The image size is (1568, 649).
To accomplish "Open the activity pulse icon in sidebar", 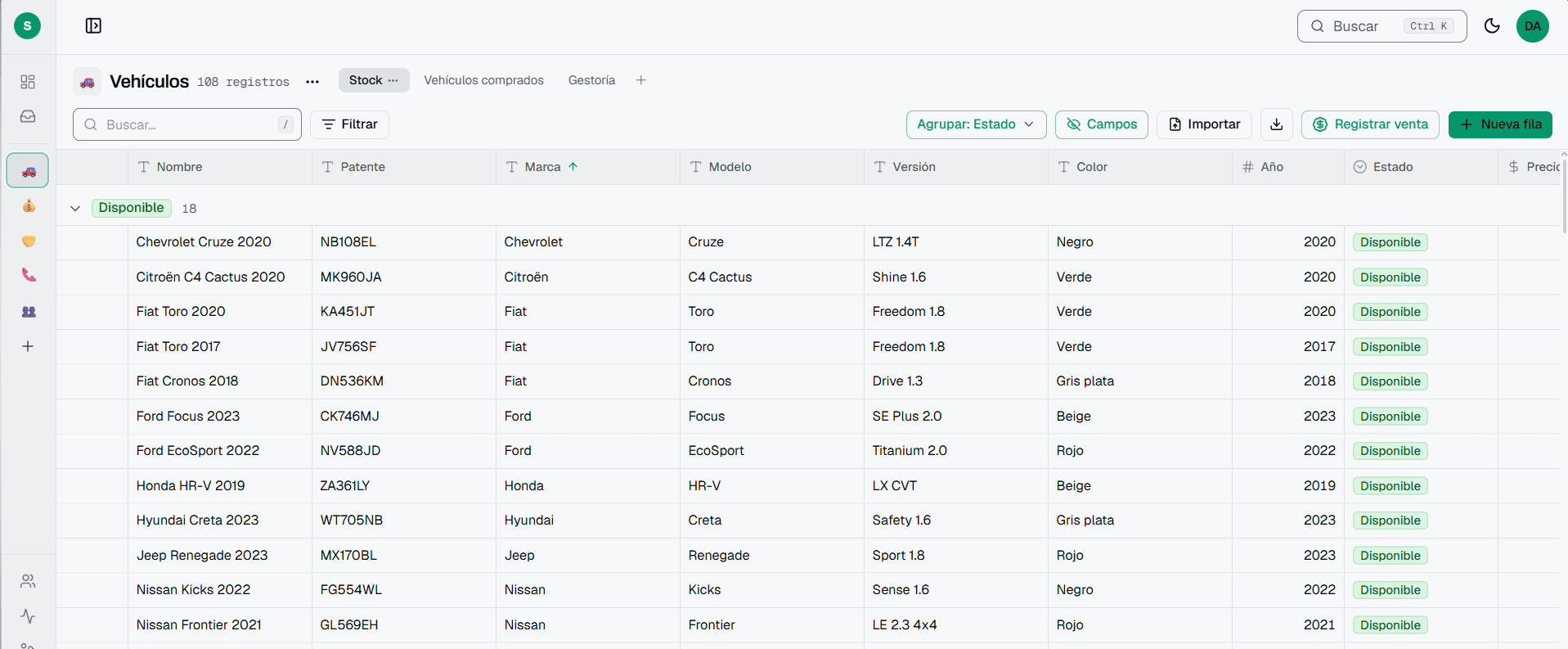I will [28, 616].
